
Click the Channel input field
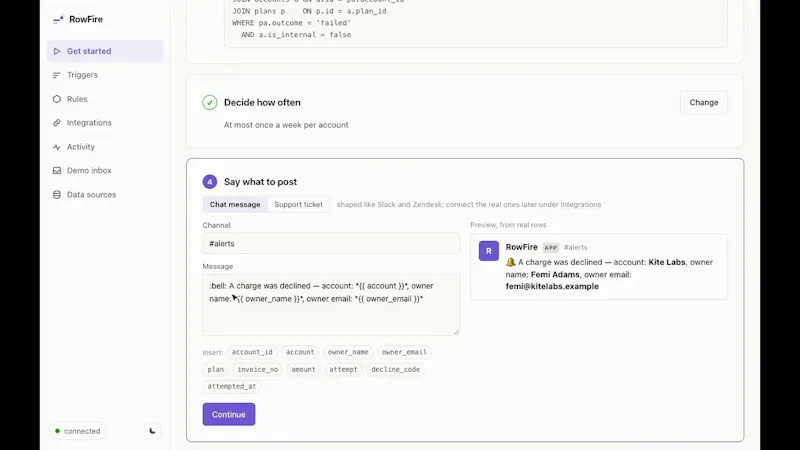331,243
